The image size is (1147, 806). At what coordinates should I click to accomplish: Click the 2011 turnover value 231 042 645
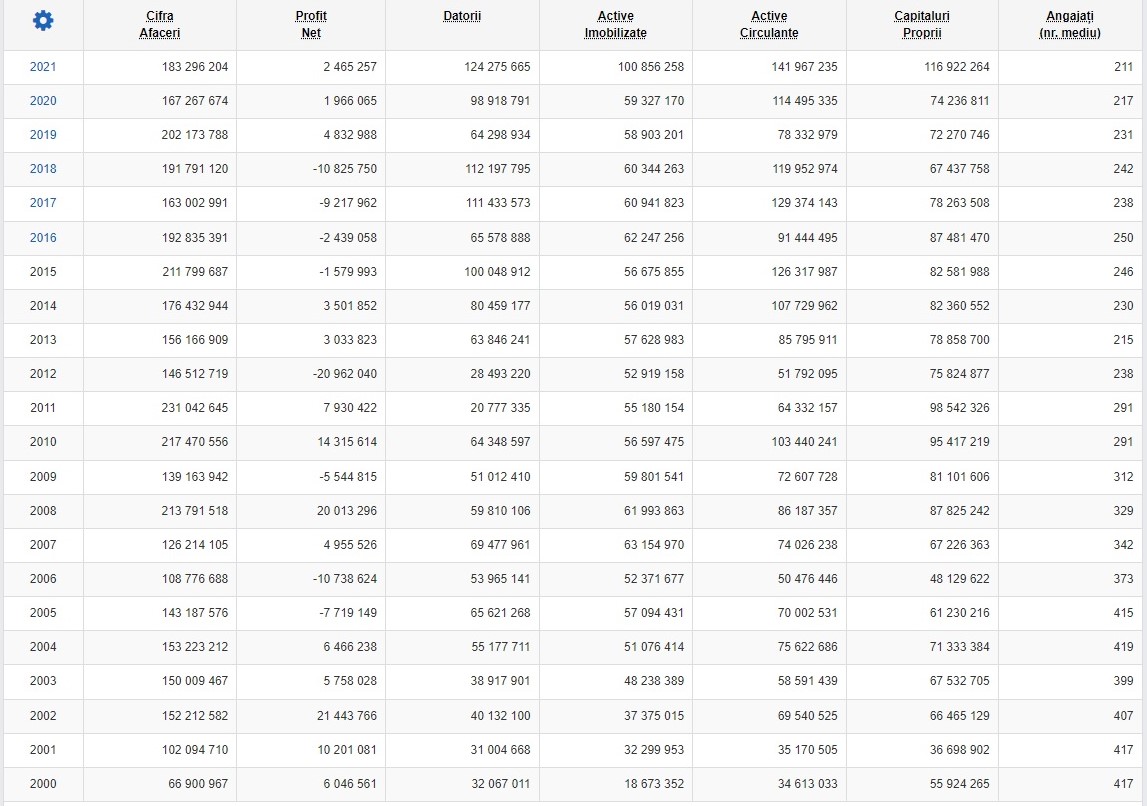click(195, 408)
